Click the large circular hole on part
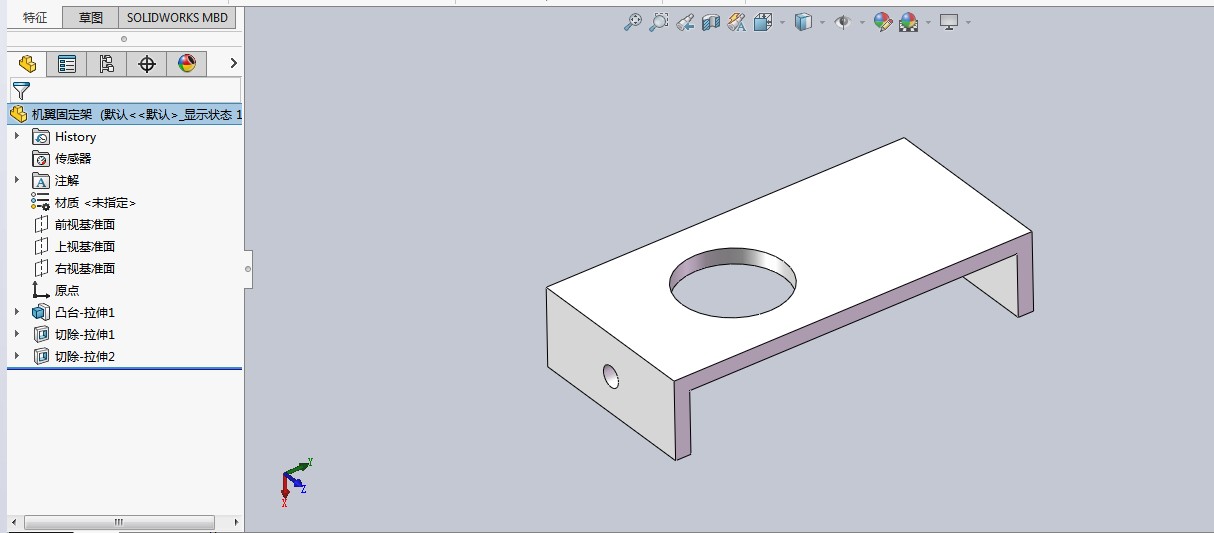This screenshot has width=1214, height=533. [734, 283]
